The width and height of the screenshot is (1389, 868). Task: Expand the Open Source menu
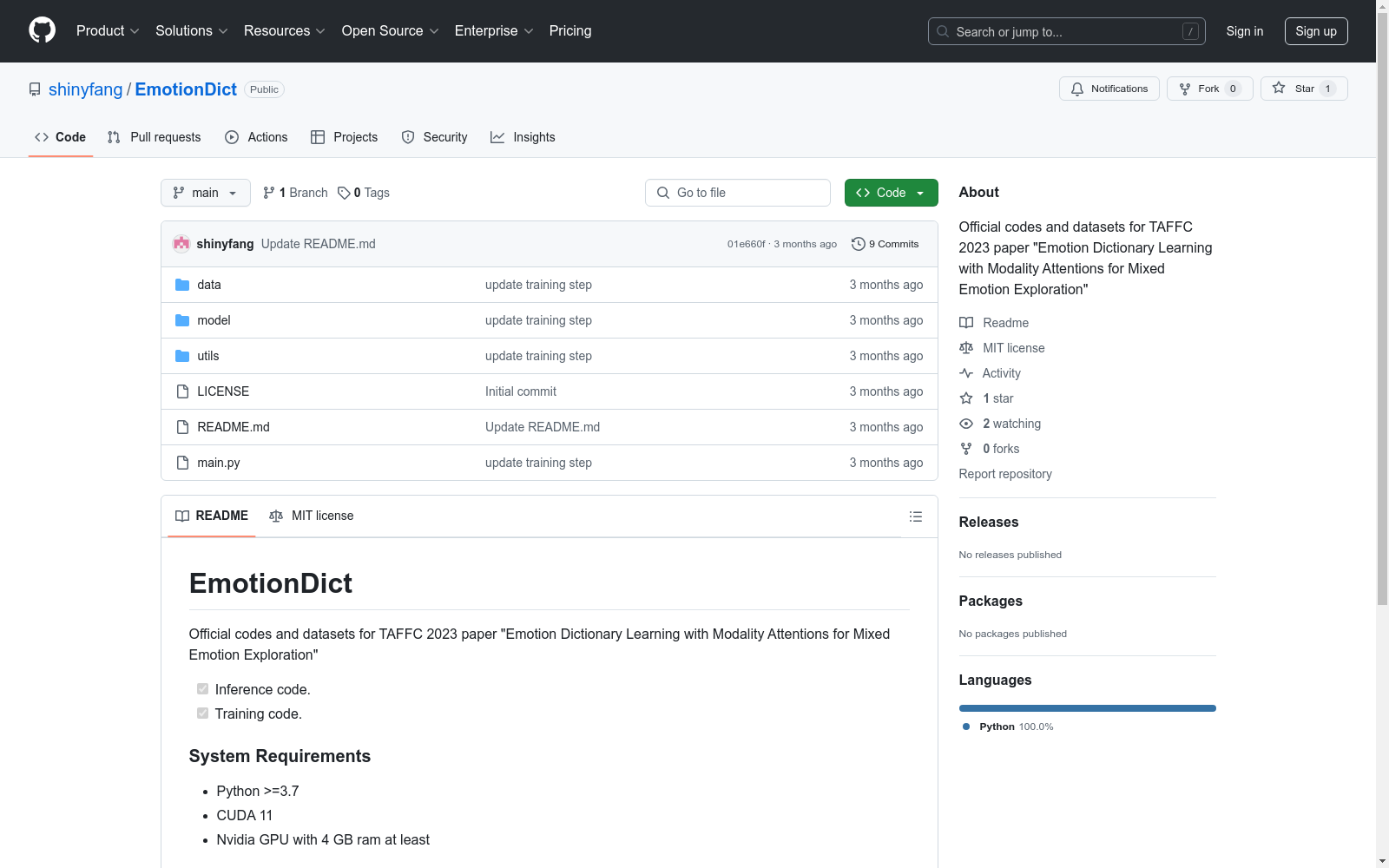click(x=391, y=31)
